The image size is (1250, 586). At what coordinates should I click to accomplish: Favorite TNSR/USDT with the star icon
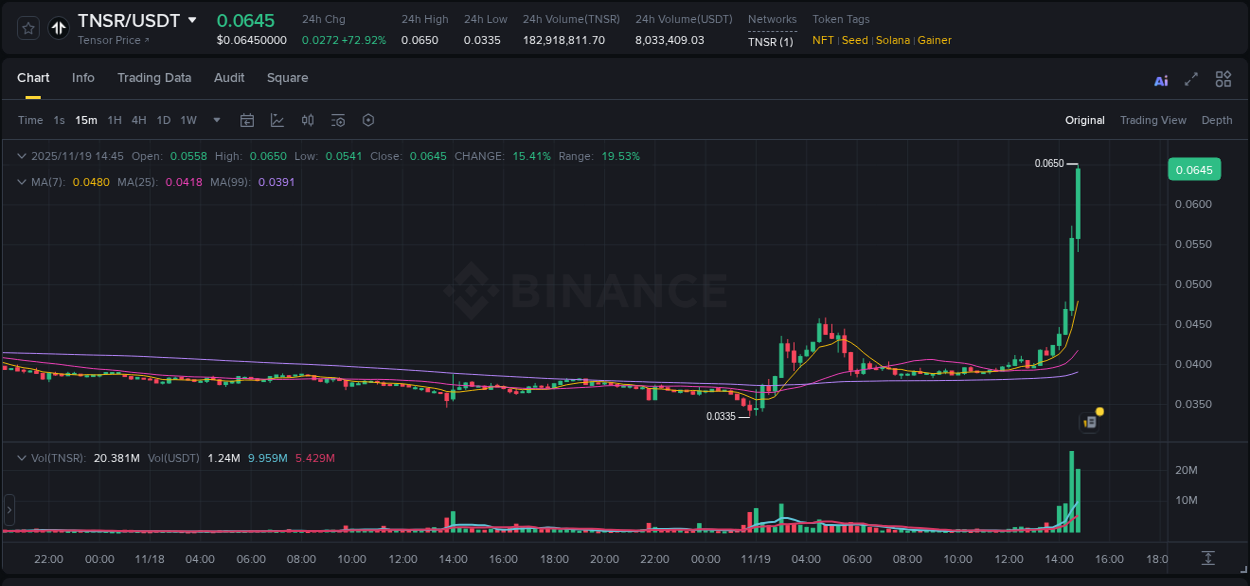(x=27, y=28)
